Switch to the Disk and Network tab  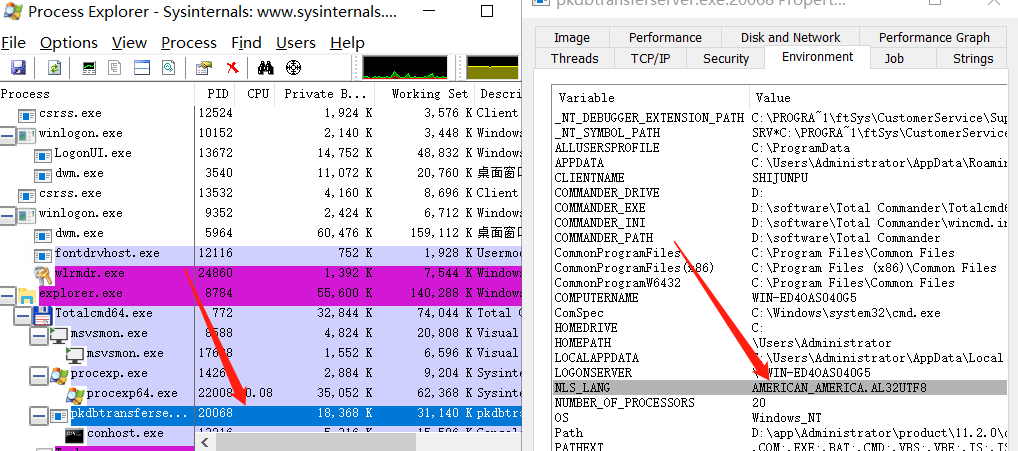[791, 37]
